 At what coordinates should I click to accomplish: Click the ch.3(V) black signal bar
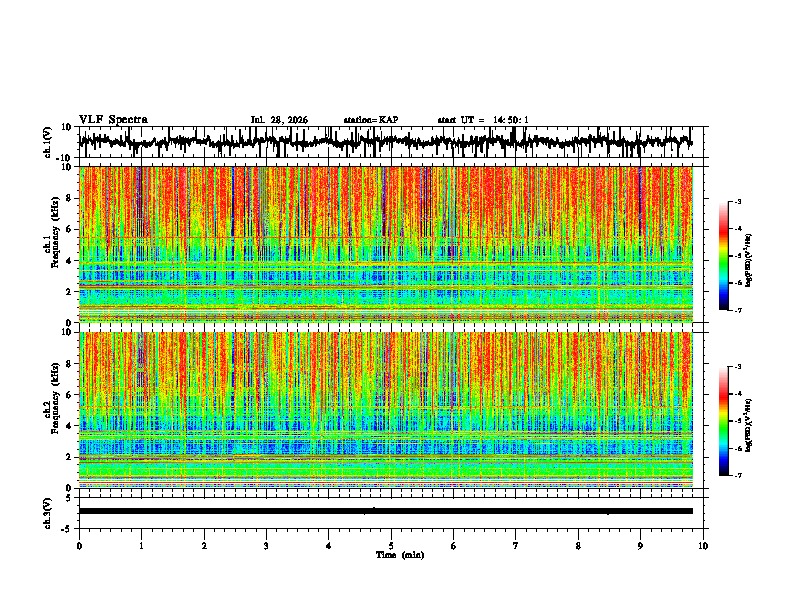[x=386, y=511]
